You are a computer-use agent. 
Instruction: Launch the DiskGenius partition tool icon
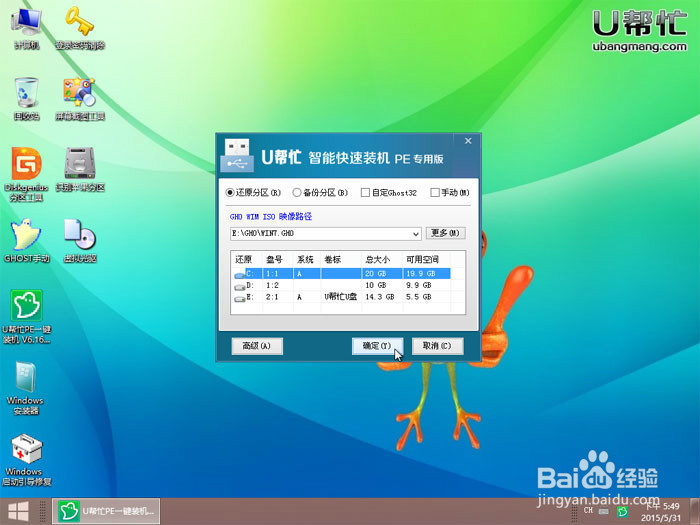26,174
